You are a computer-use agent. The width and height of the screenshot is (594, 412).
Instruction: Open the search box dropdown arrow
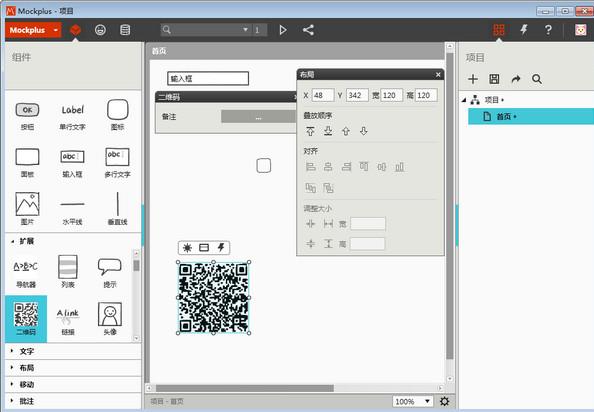tap(245, 30)
